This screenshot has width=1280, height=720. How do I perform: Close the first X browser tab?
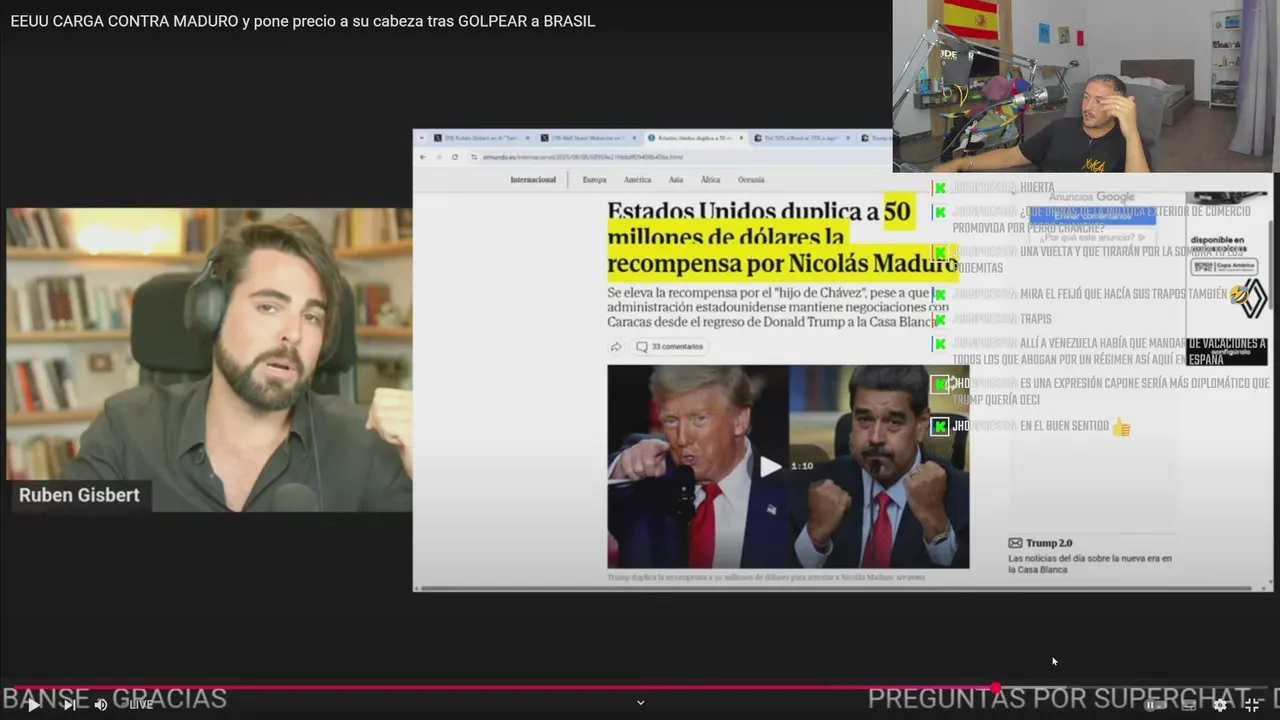coord(529,138)
